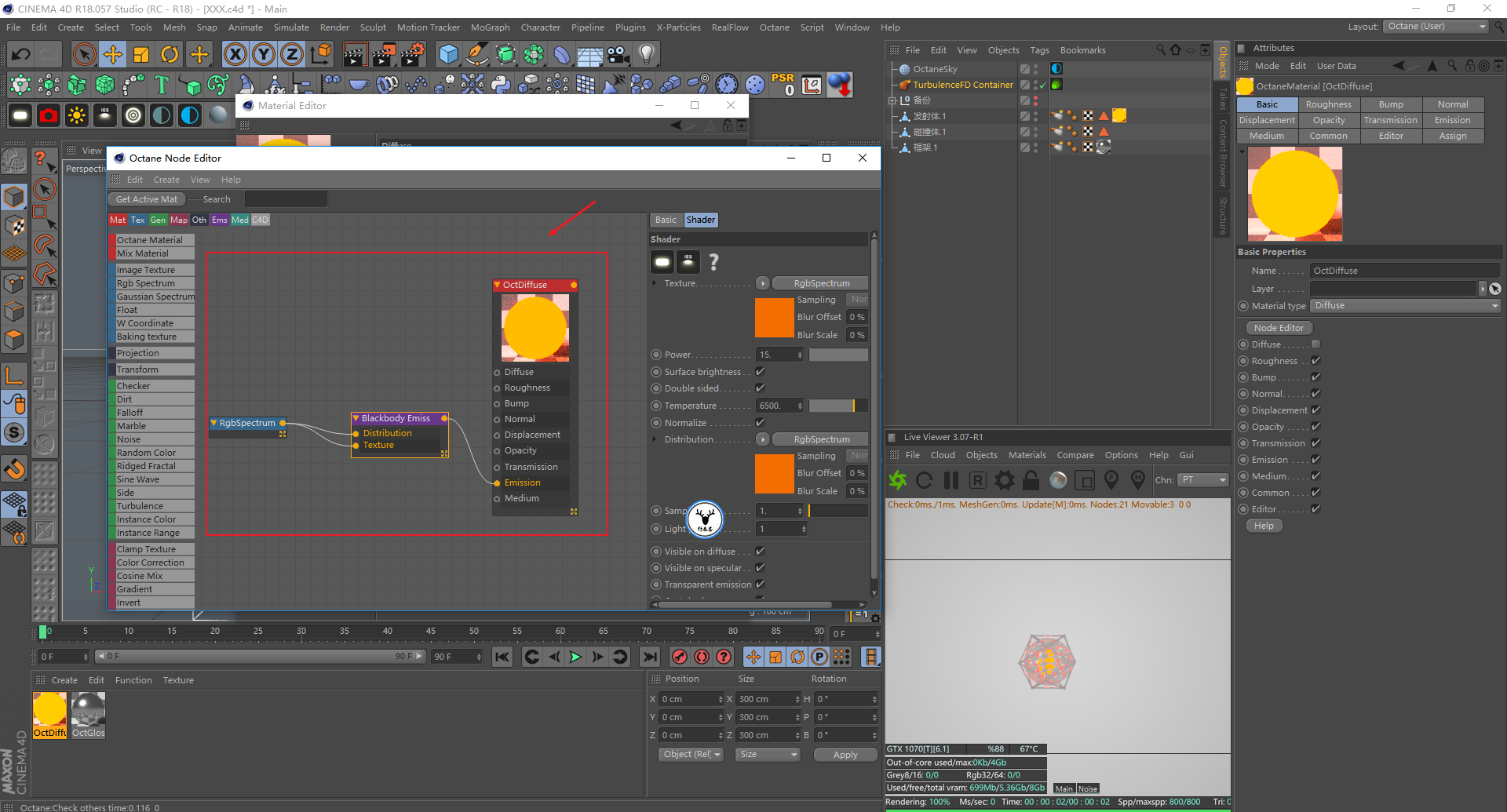Click the orange Texture color swatch
The width and height of the screenshot is (1507, 812).
774,318
